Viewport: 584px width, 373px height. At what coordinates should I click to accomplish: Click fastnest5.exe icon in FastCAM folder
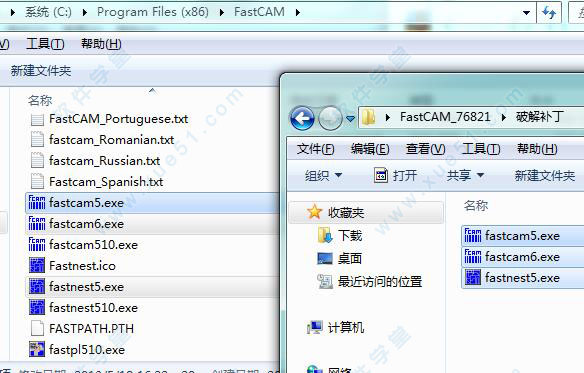(x=37, y=287)
